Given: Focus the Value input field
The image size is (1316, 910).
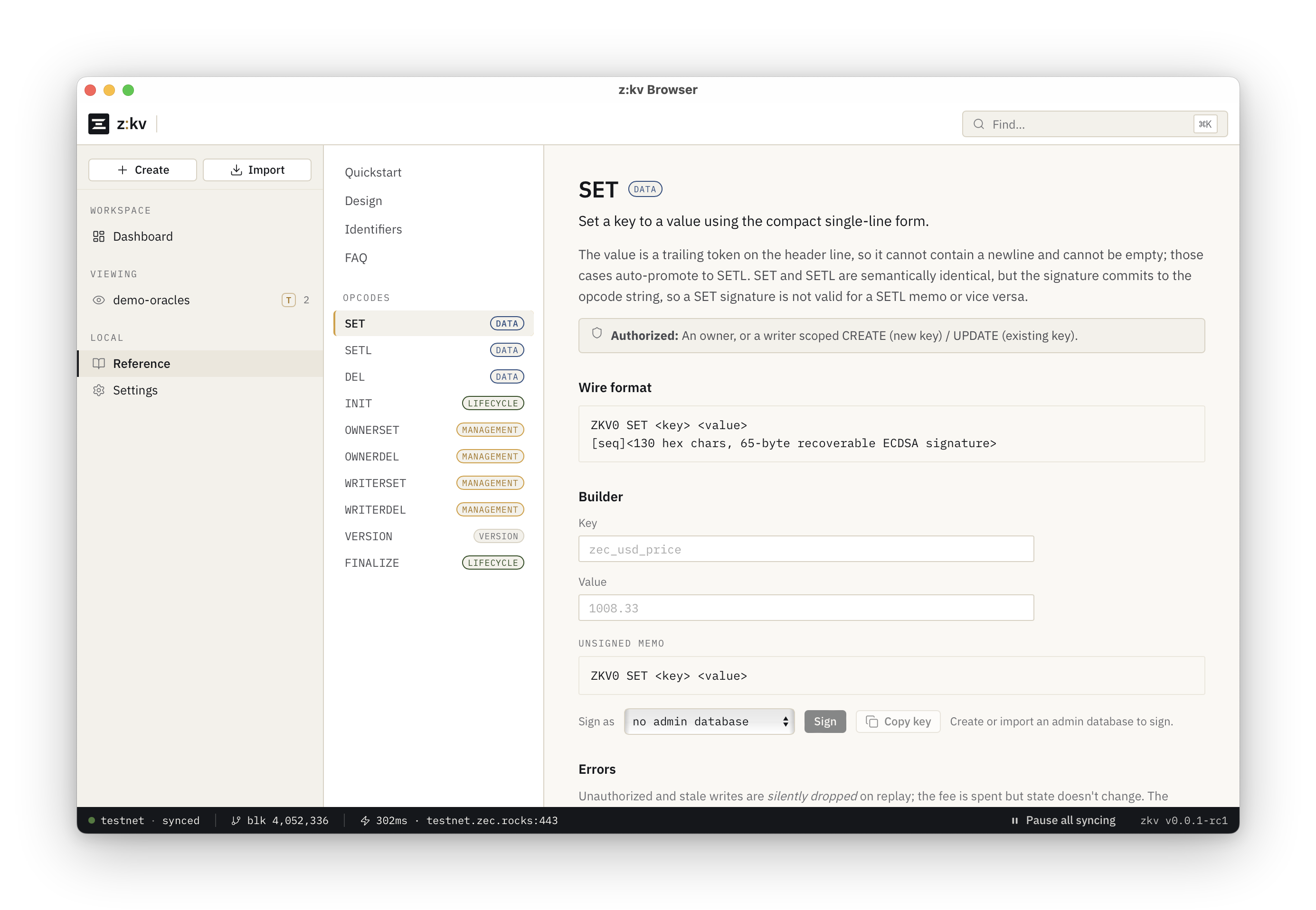Looking at the screenshot, I should (x=805, y=608).
